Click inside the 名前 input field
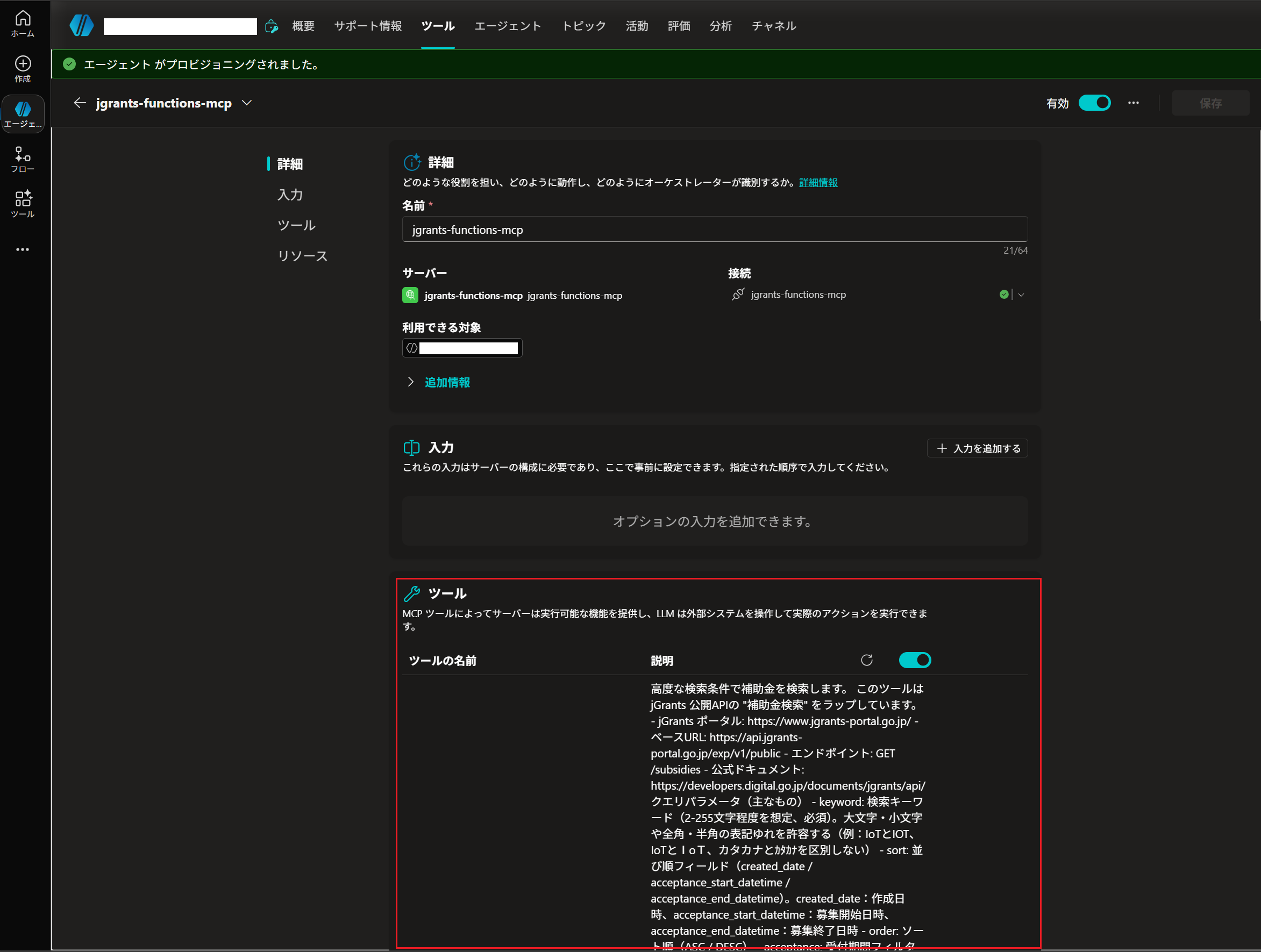This screenshot has width=1261, height=952. (x=714, y=229)
